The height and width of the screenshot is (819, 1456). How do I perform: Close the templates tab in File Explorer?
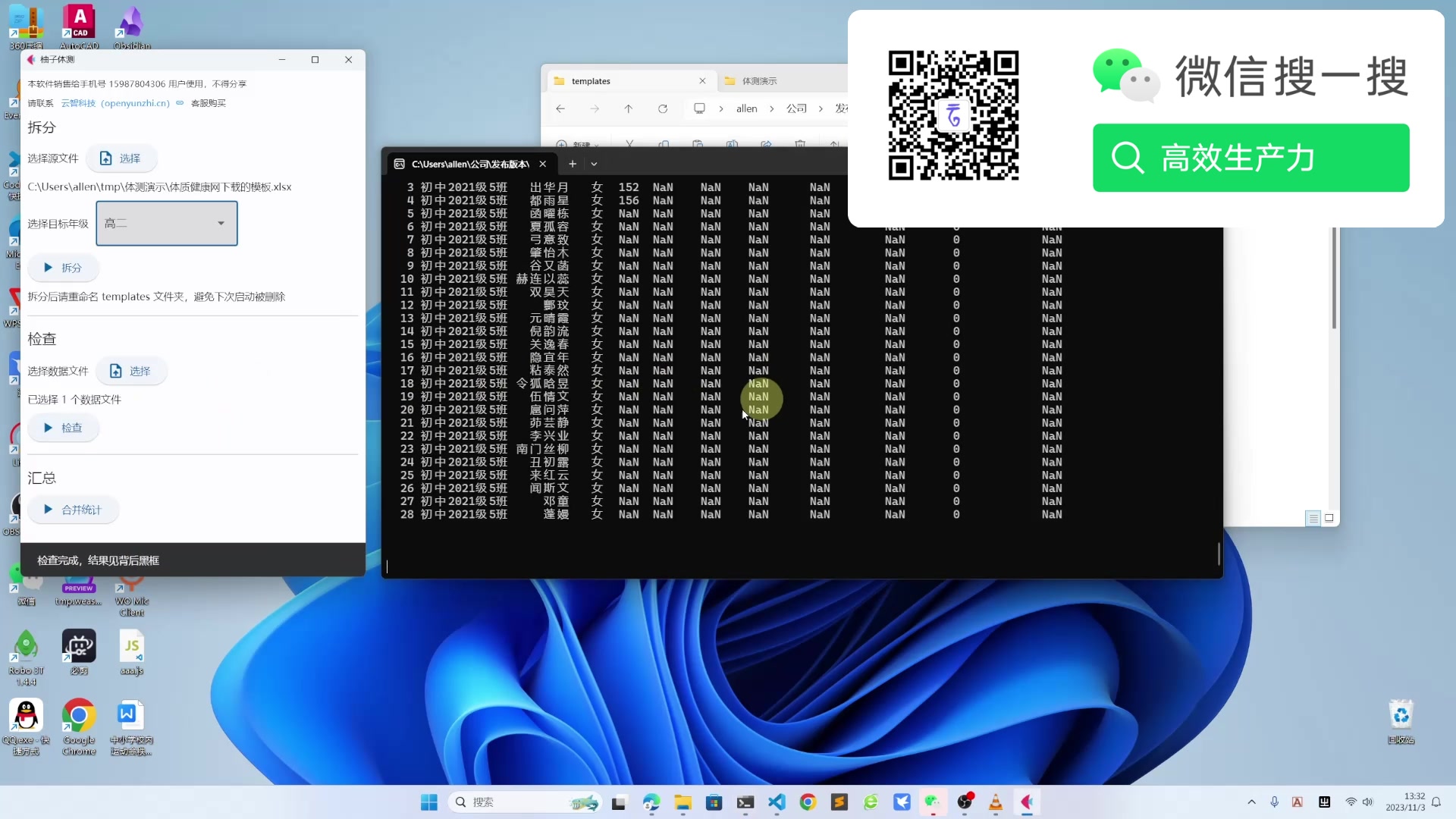(702, 81)
